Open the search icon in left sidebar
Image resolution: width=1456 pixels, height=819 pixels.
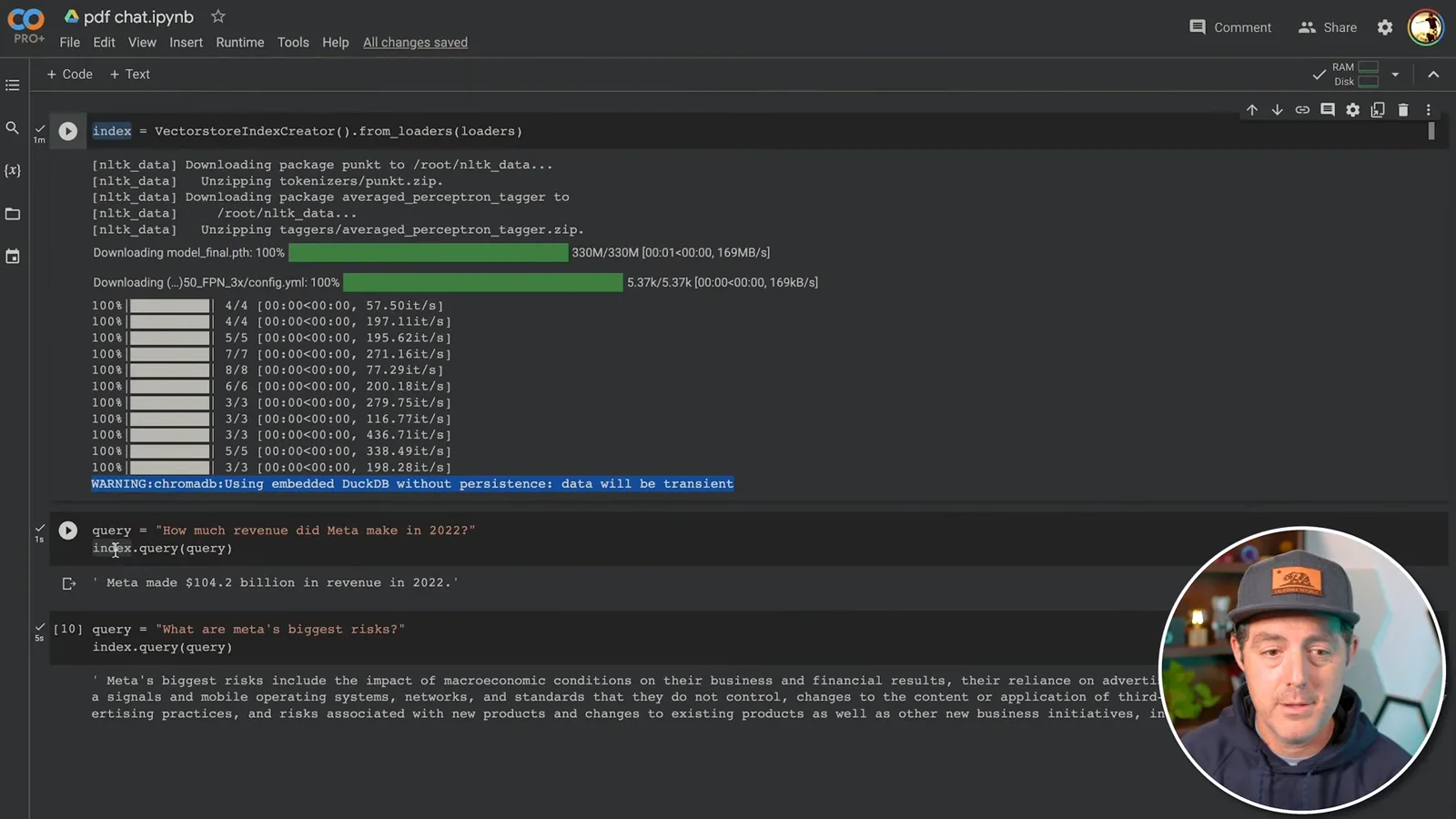click(12, 128)
